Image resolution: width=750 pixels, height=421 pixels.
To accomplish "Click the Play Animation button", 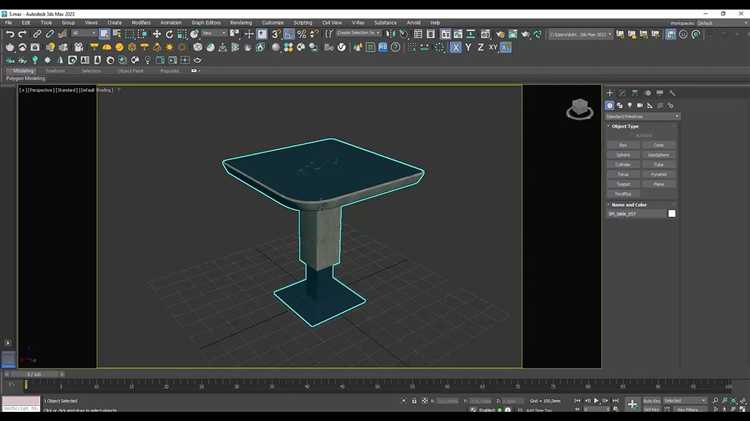I will [x=596, y=400].
